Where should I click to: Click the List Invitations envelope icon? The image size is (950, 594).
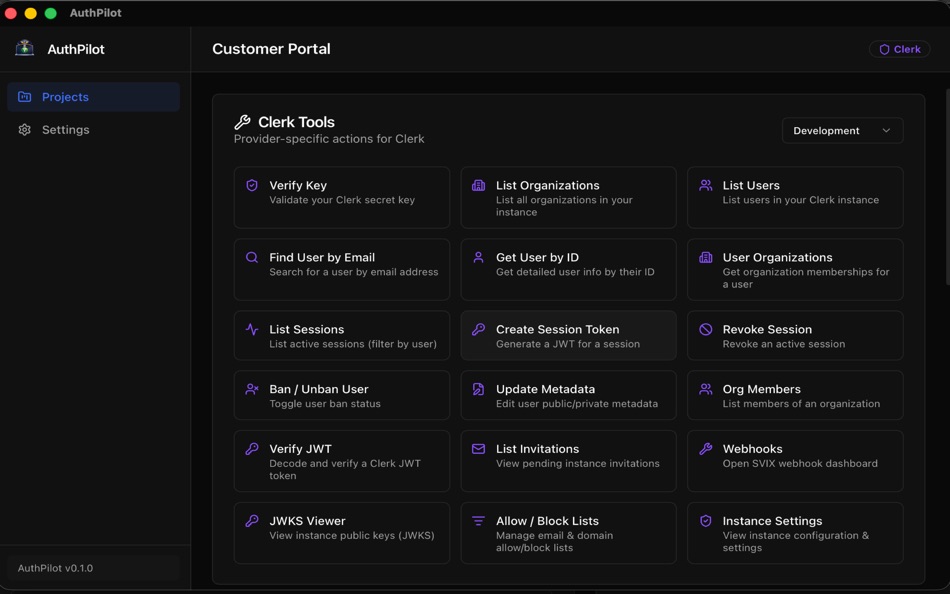pyautogui.click(x=479, y=450)
